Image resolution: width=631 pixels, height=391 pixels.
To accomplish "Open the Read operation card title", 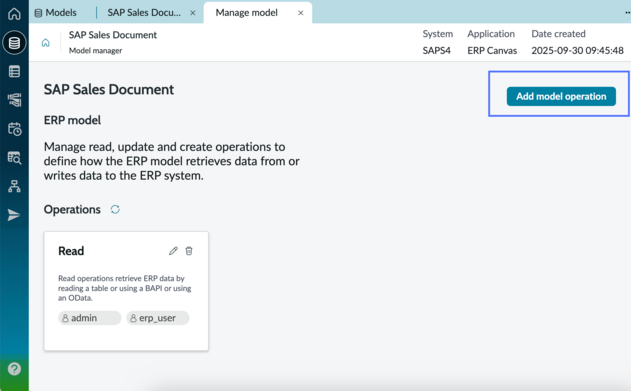I will tap(71, 251).
